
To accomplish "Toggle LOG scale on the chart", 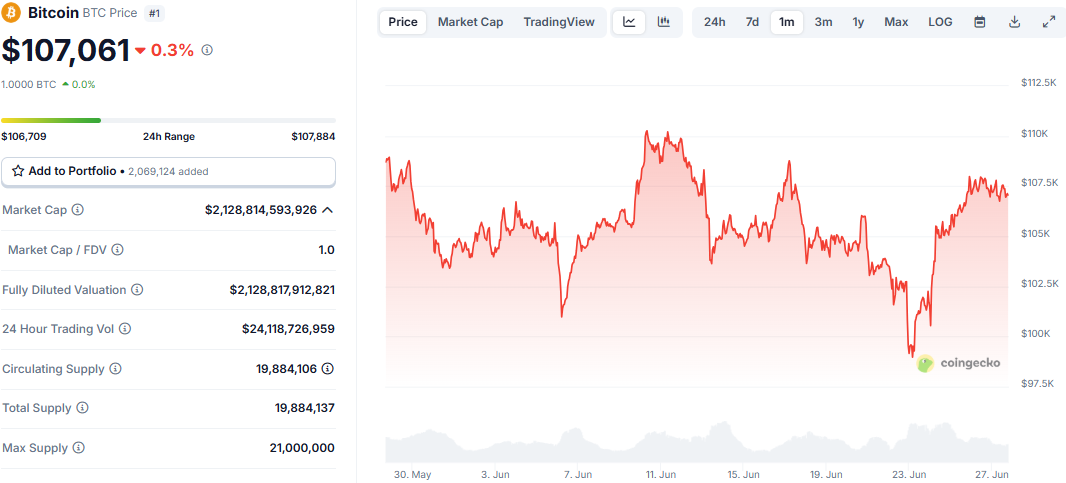I will pos(940,22).
